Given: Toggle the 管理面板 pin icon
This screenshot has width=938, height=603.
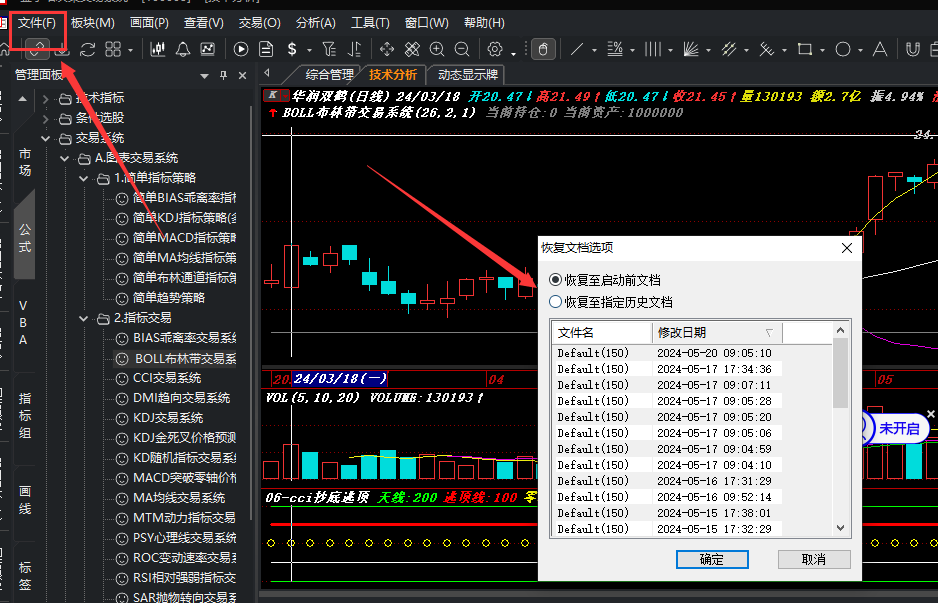Looking at the screenshot, I should pos(224,75).
